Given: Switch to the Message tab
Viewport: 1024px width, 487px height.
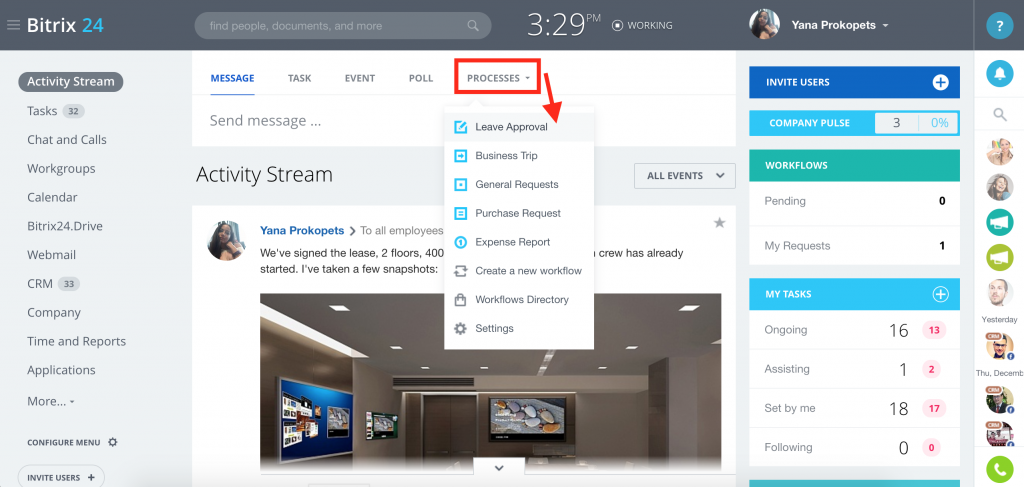Looking at the screenshot, I should [232, 78].
